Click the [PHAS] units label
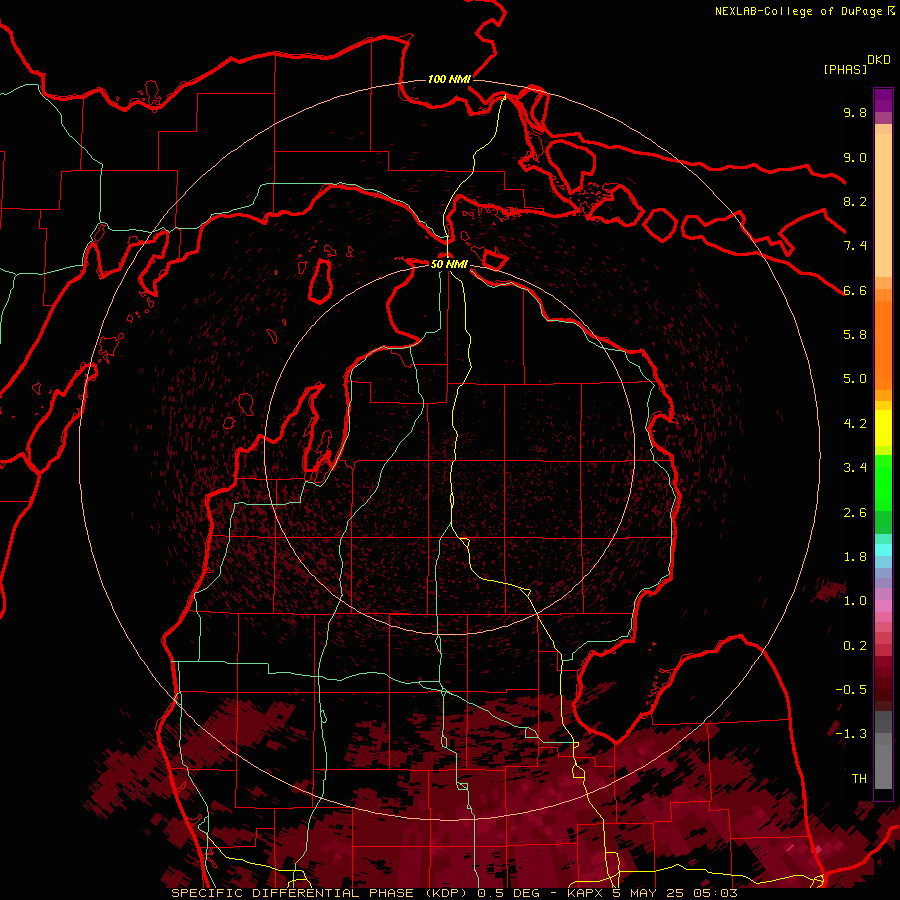Screen dimensions: 900x900 [x=845, y=70]
